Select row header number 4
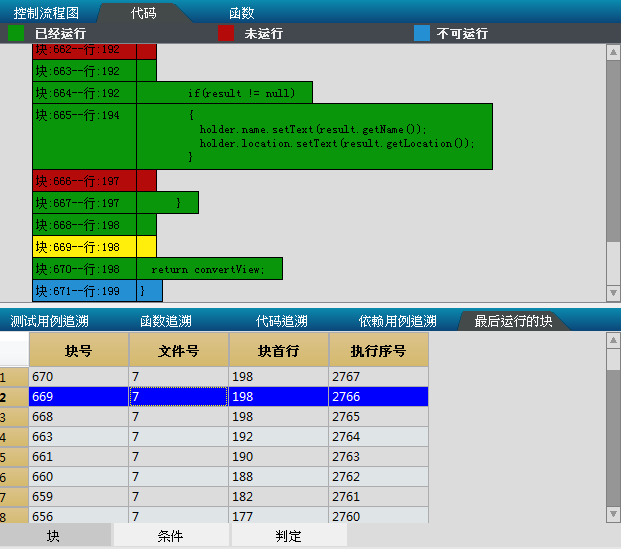Screen dimensions: 621x549 (x=14, y=437)
